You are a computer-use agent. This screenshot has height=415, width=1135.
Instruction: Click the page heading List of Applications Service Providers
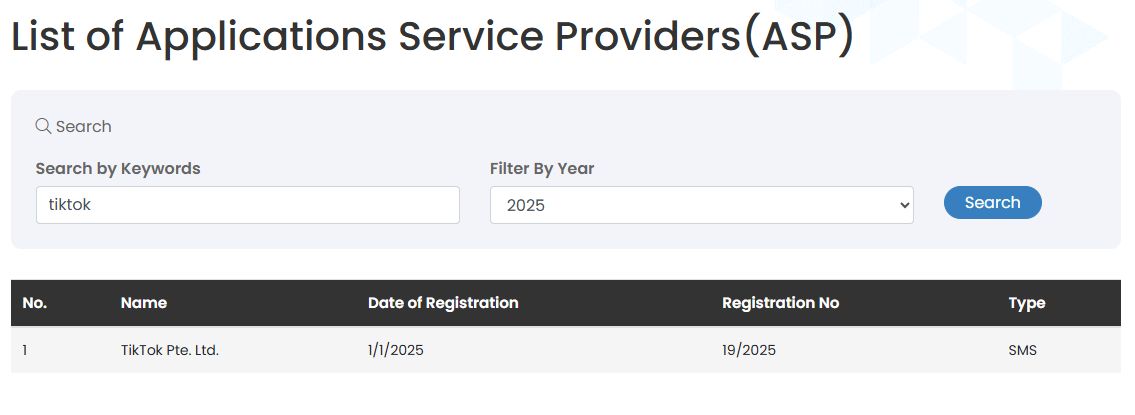click(x=432, y=37)
